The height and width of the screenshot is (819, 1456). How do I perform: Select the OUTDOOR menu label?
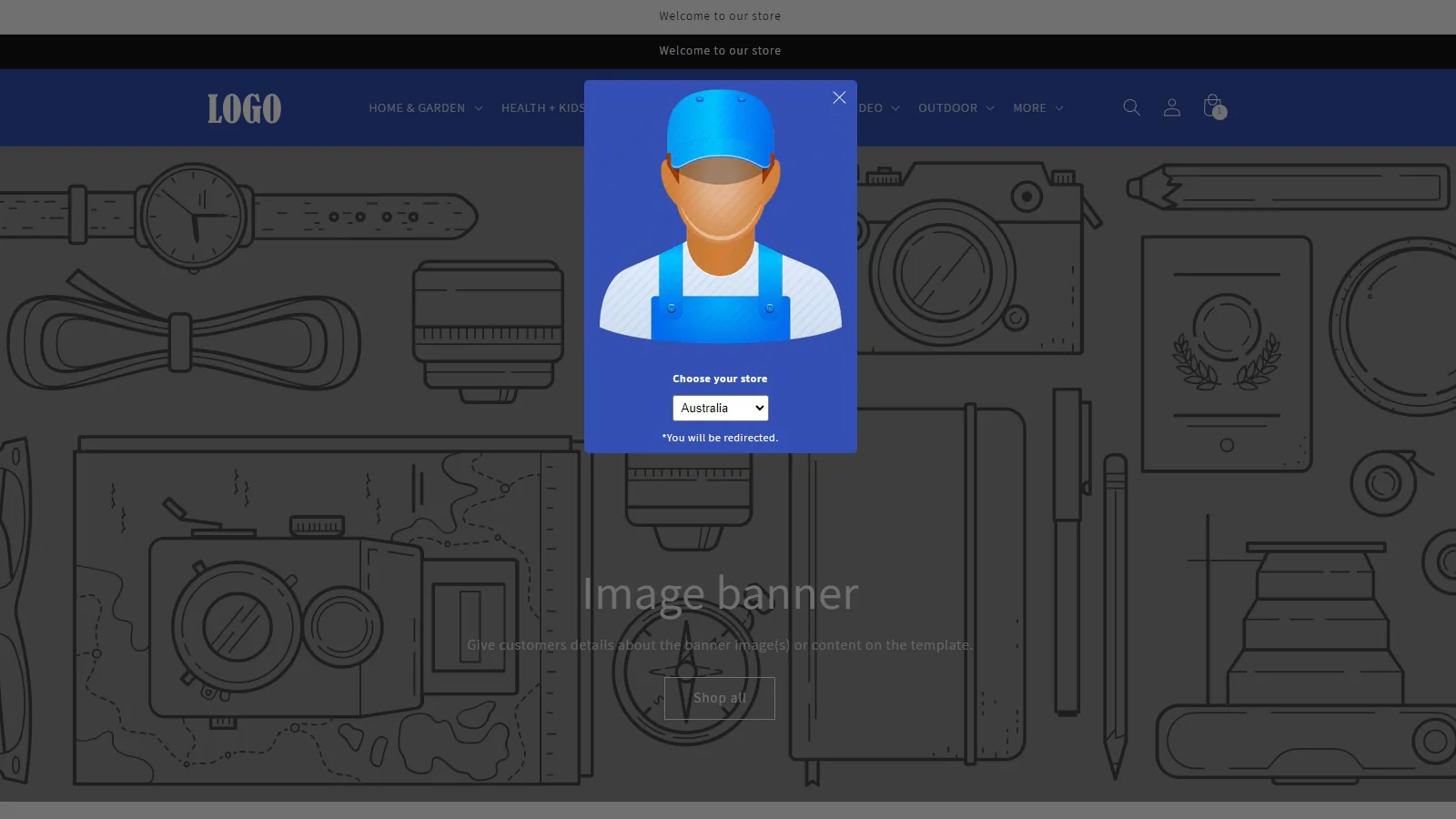tap(947, 108)
